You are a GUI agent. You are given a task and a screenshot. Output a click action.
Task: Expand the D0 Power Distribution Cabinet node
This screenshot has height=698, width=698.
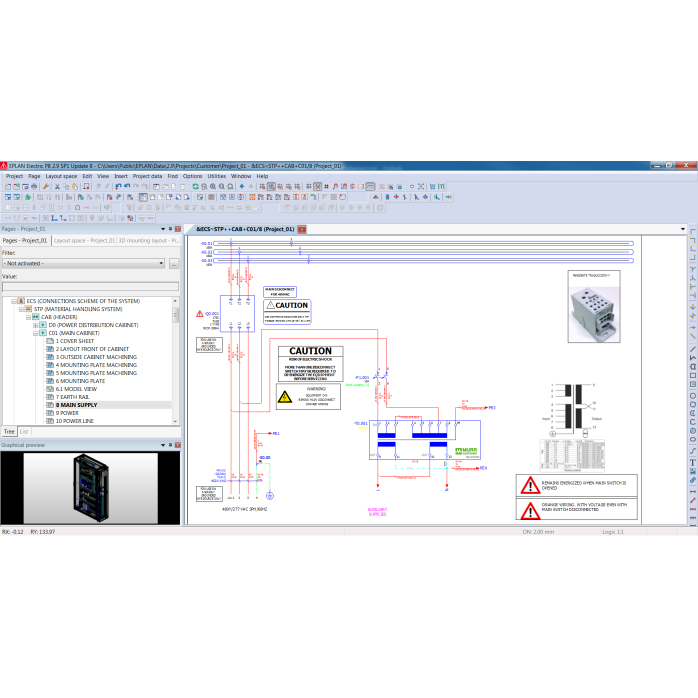[x=36, y=325]
